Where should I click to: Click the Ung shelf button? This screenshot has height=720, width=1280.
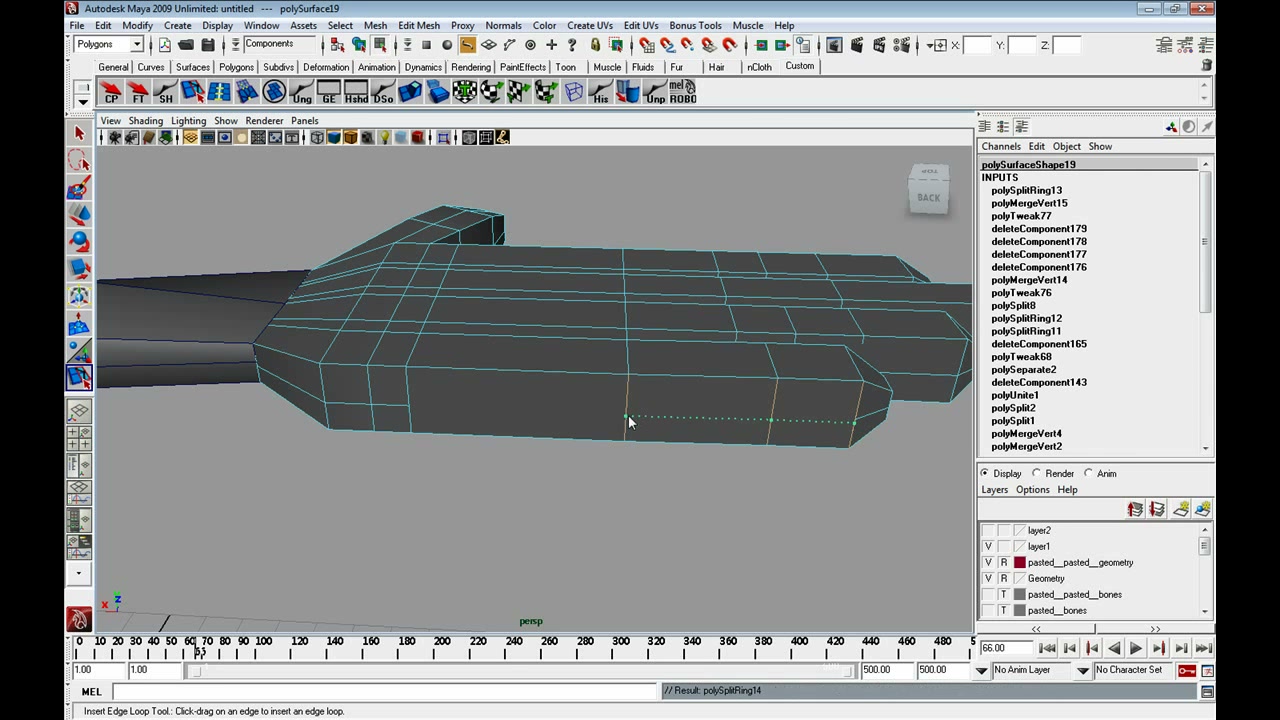[301, 93]
